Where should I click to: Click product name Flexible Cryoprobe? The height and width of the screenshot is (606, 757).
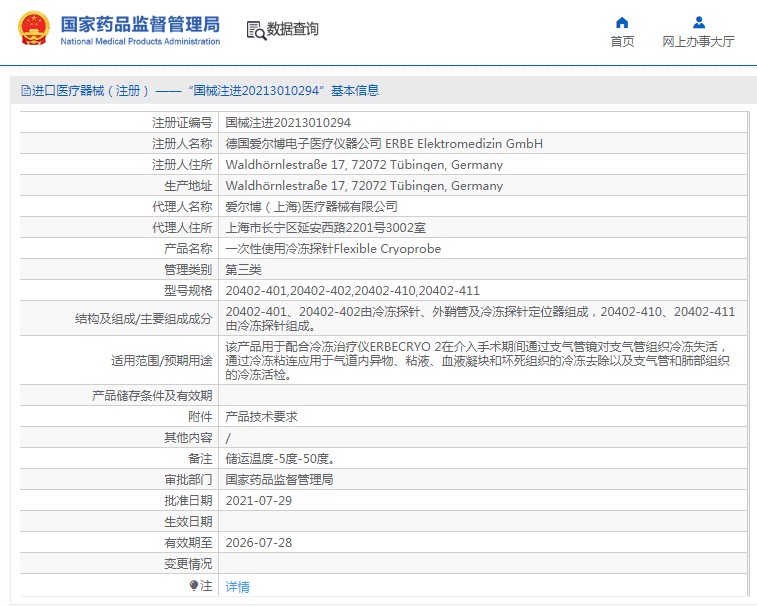pos(387,249)
